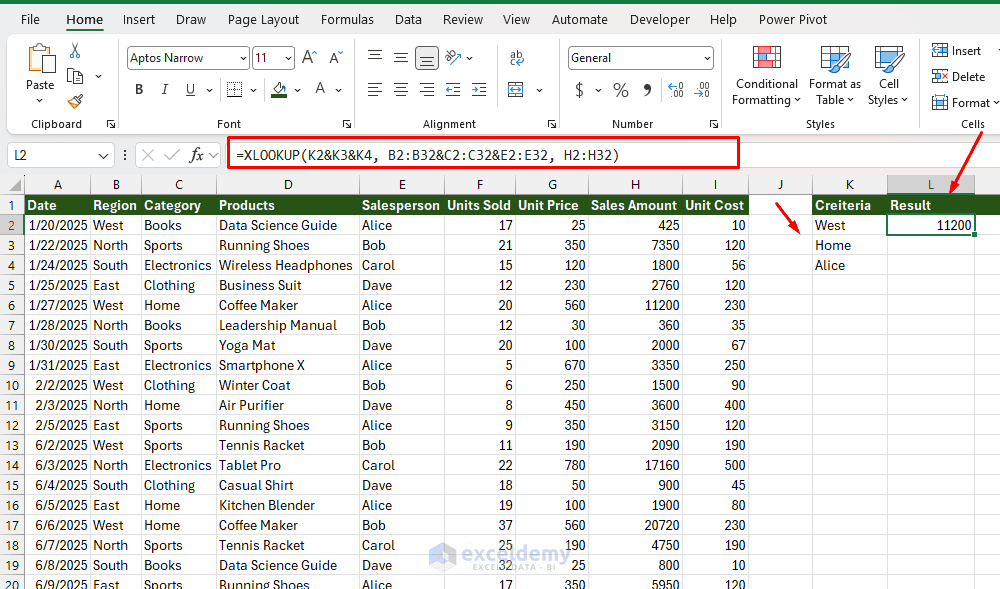Viewport: 1000px width, 589px height.
Task: Click the Insert cells button
Action: [957, 51]
